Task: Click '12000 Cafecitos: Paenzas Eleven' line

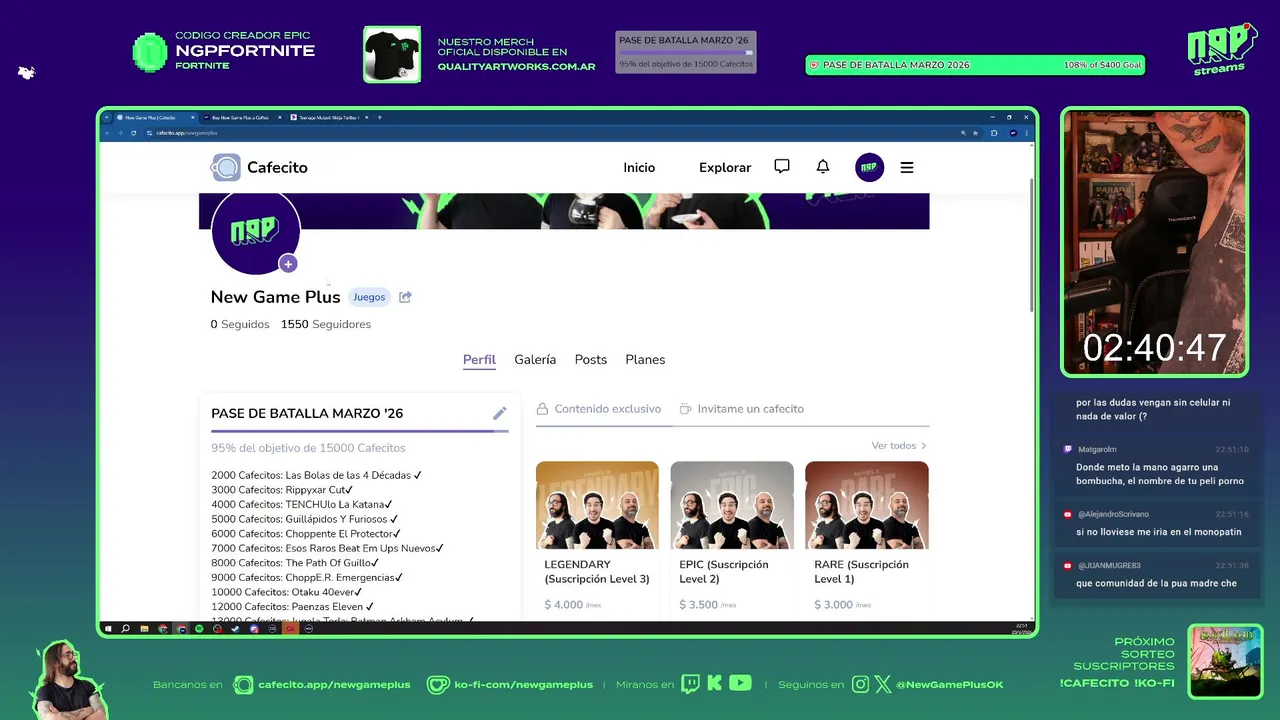Action: coord(292,606)
